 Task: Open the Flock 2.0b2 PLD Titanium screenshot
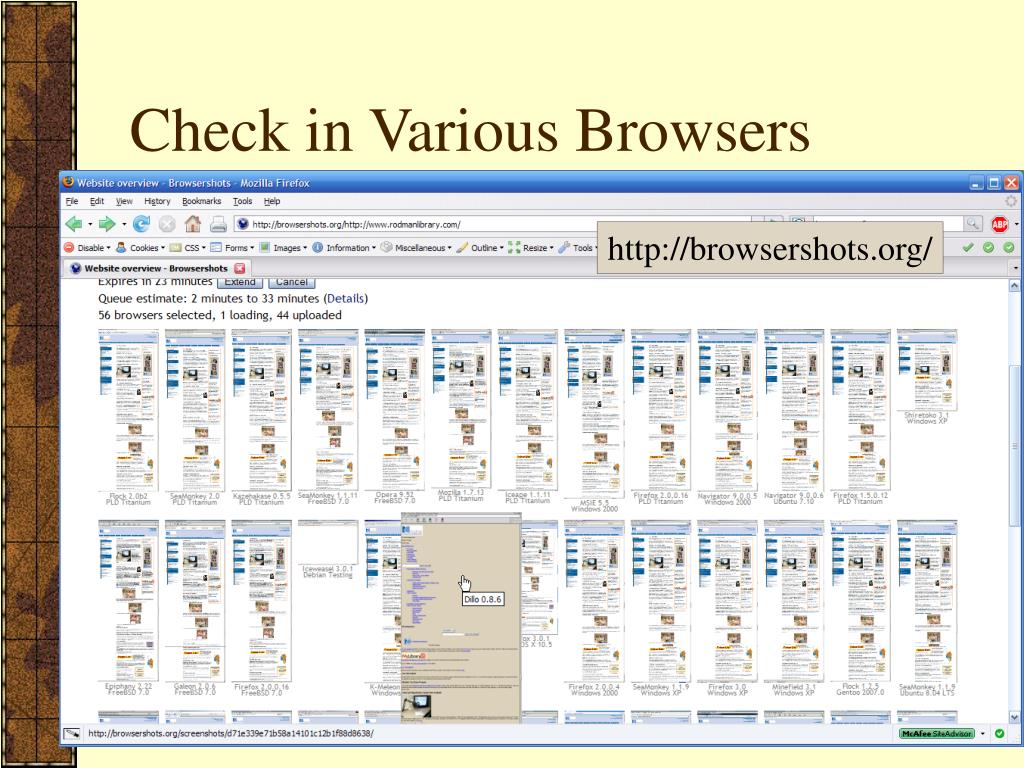click(128, 411)
